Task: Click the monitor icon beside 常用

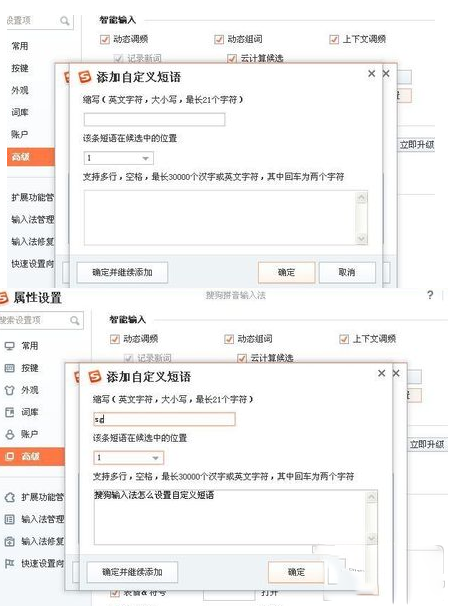Action: coord(10,346)
